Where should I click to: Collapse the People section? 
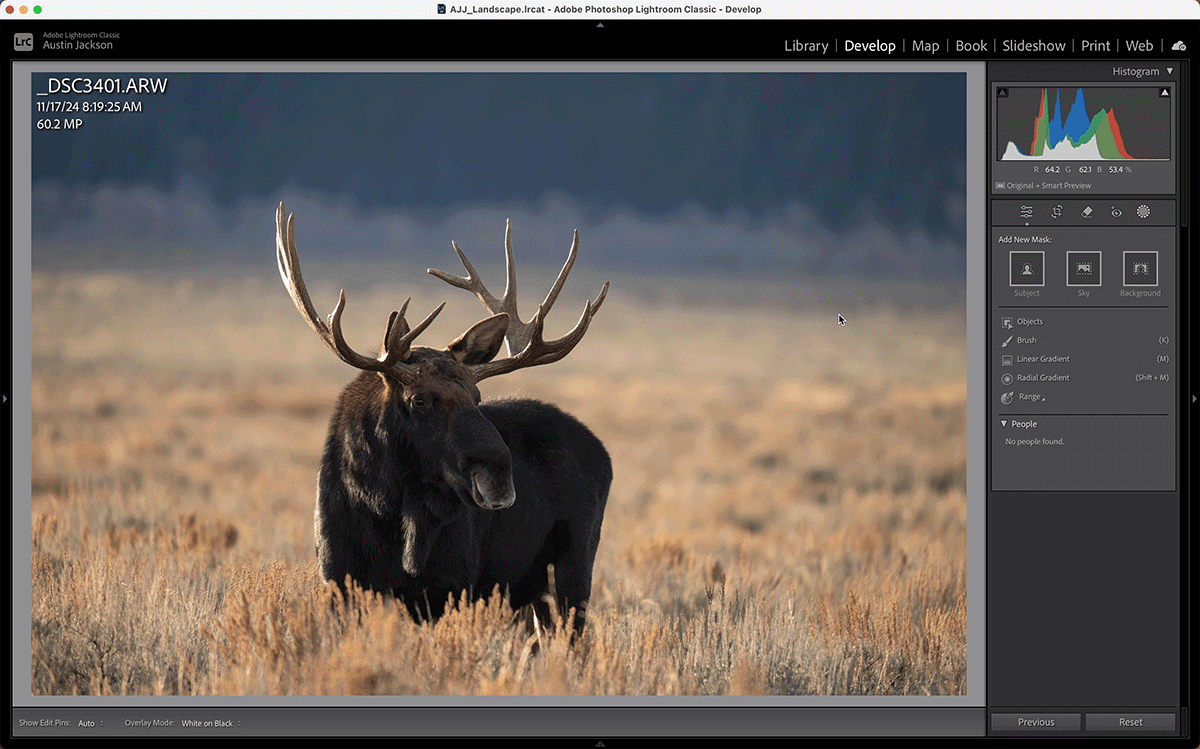(1004, 424)
